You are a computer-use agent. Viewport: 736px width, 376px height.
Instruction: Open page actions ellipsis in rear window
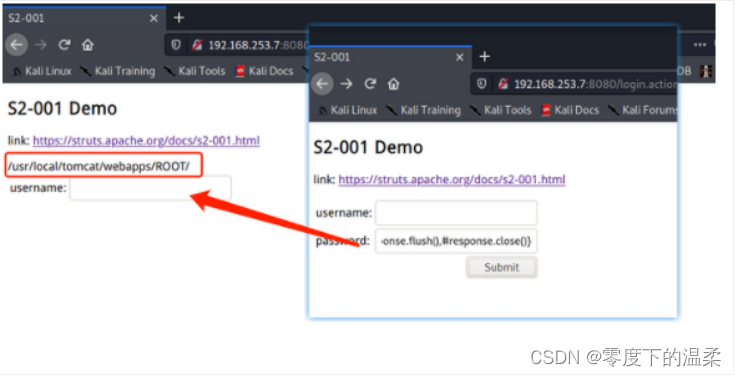coord(699,45)
